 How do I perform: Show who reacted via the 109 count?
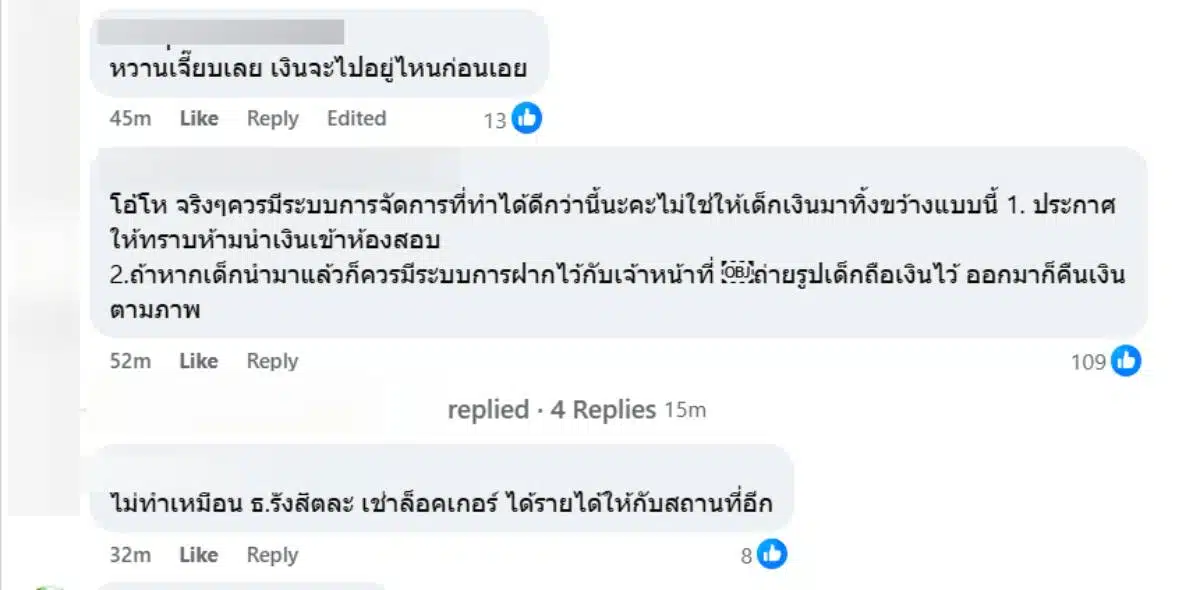pyautogui.click(x=1088, y=362)
